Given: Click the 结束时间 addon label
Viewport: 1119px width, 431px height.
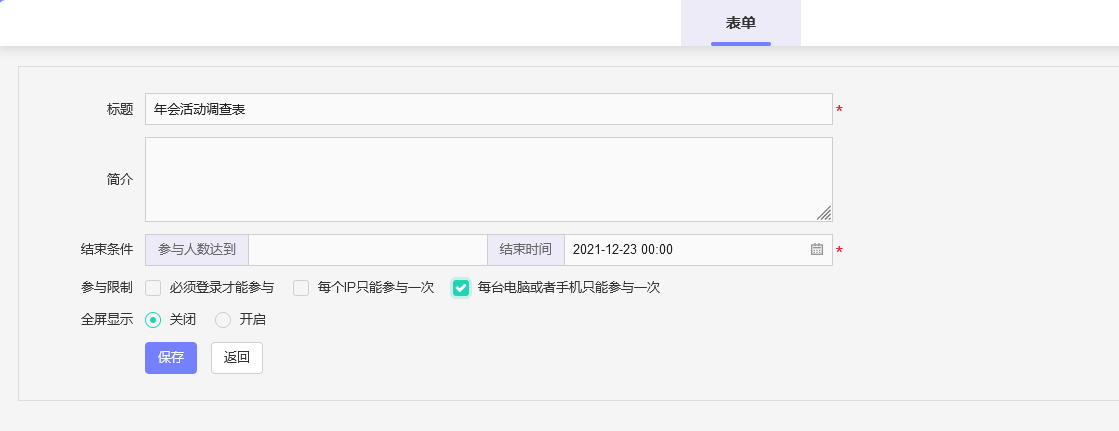Looking at the screenshot, I should (x=525, y=250).
